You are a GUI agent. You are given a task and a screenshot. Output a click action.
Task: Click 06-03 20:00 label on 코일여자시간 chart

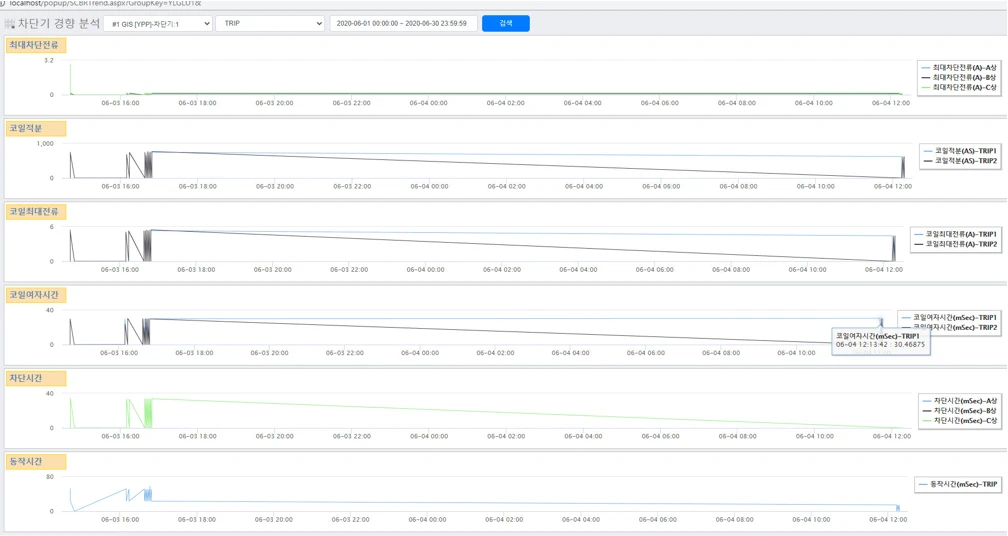click(x=269, y=353)
